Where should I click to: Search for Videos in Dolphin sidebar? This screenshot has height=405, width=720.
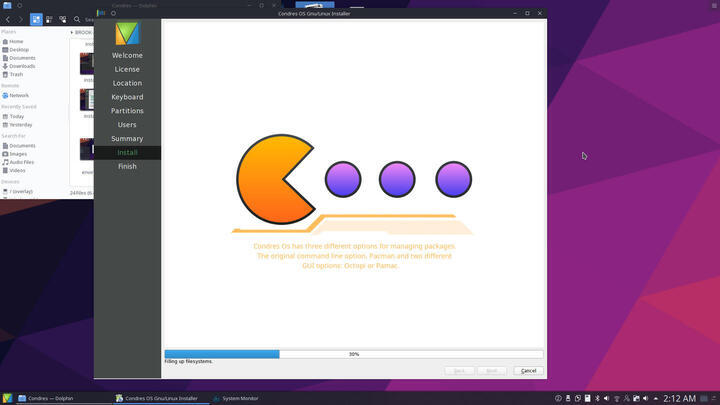point(14,171)
